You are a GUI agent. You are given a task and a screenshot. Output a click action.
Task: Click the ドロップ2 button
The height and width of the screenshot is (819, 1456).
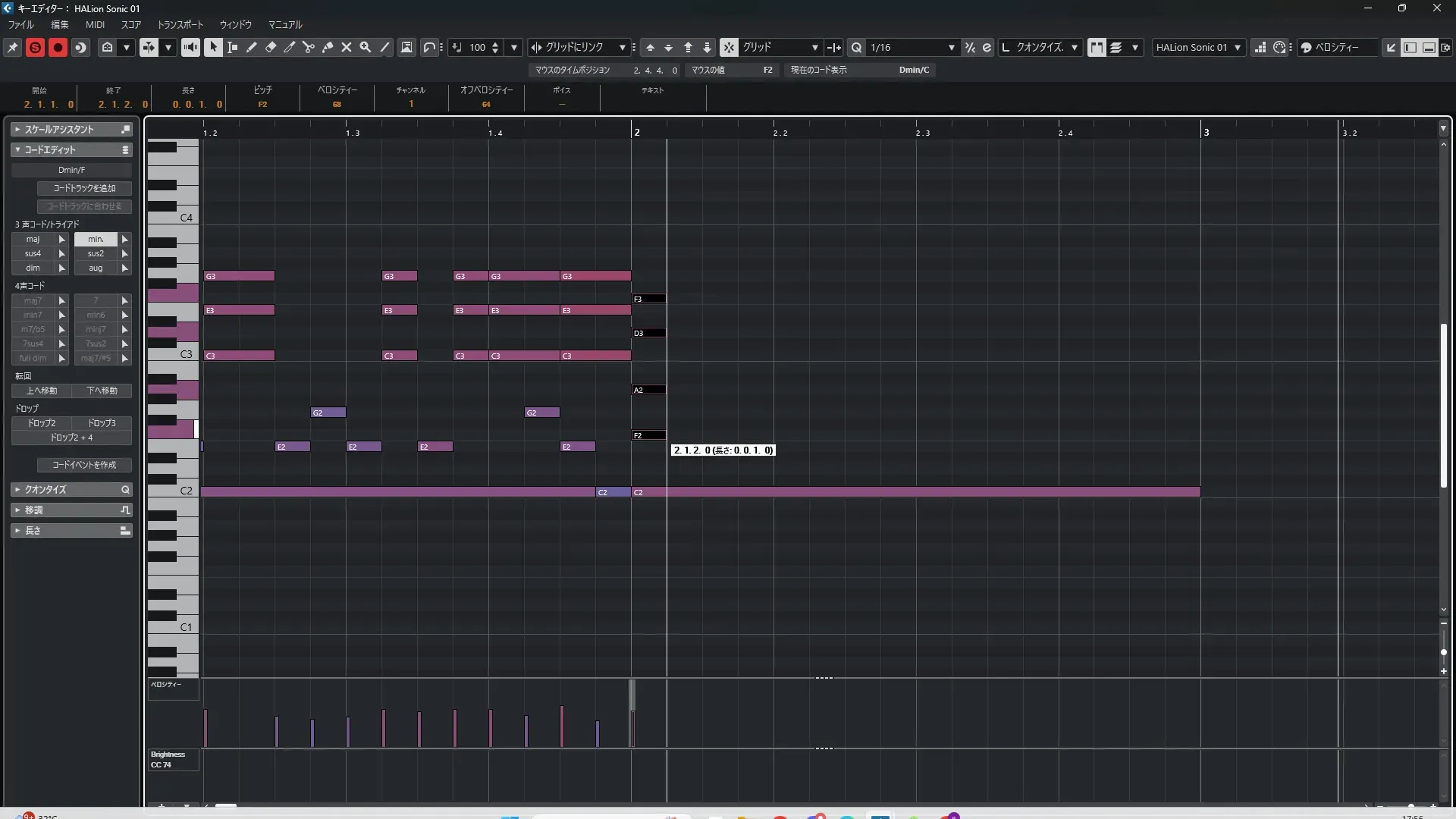[x=42, y=423]
